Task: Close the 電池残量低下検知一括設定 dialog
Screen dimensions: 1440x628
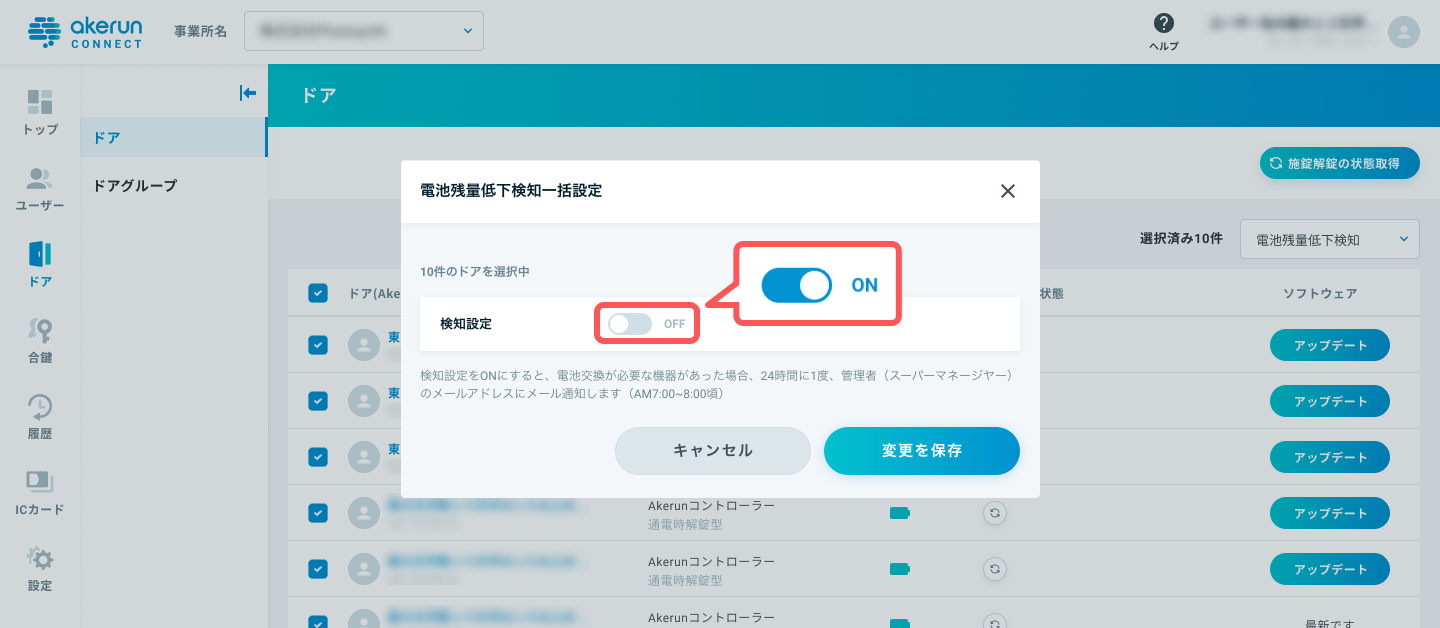Action: tap(1008, 191)
